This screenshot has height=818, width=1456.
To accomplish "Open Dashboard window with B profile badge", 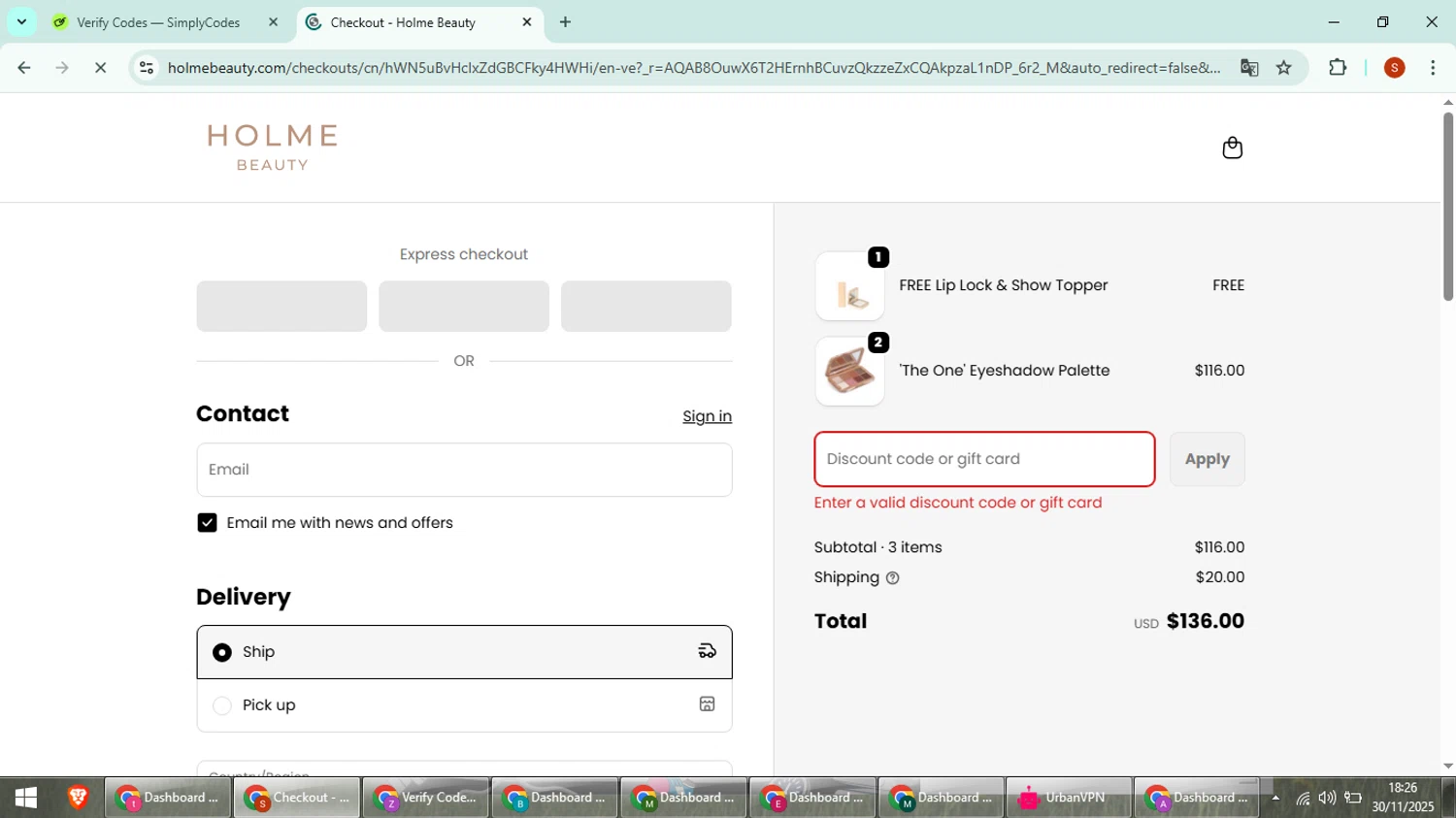I will click(x=554, y=798).
